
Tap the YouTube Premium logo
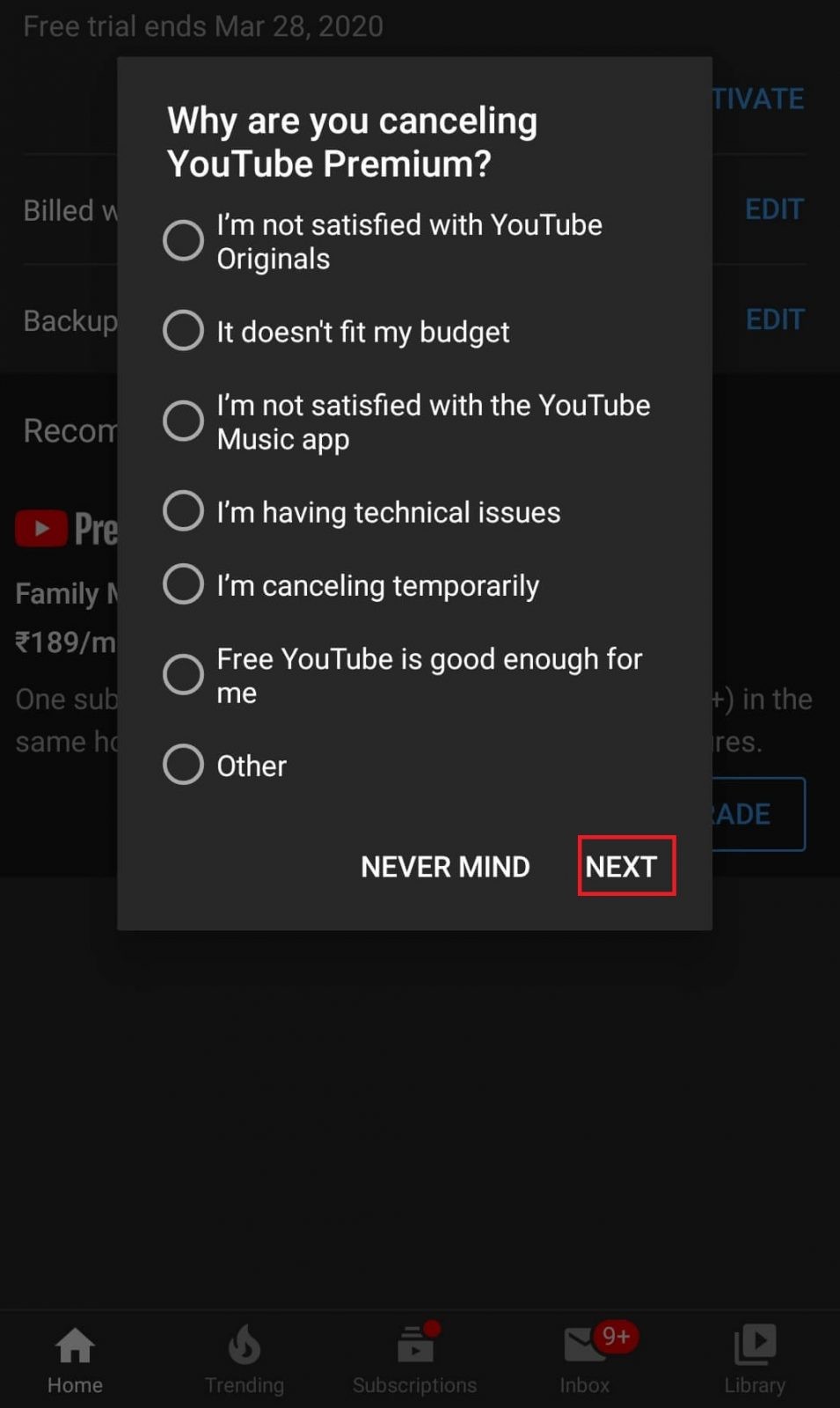[x=66, y=529]
